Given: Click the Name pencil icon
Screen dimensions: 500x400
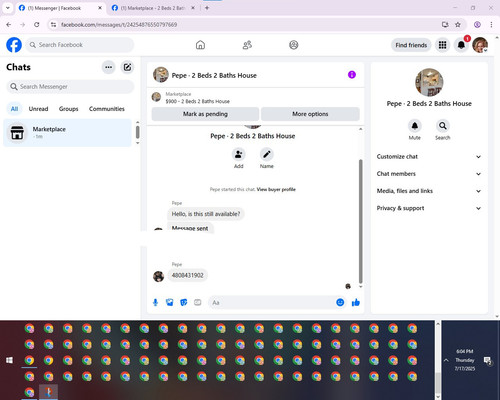Looking at the screenshot, I should coord(267,154).
